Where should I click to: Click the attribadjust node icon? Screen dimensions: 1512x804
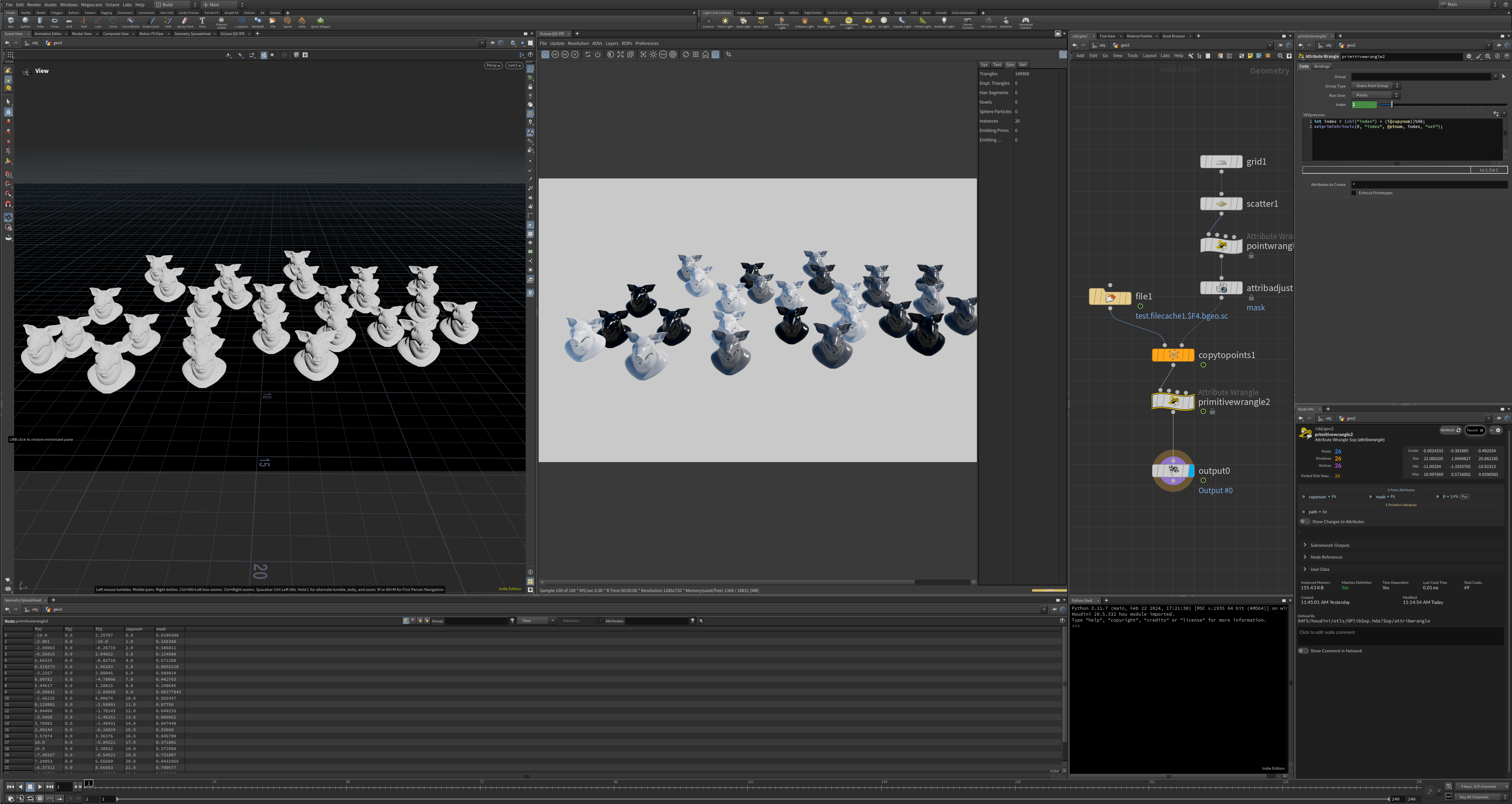pos(1221,288)
